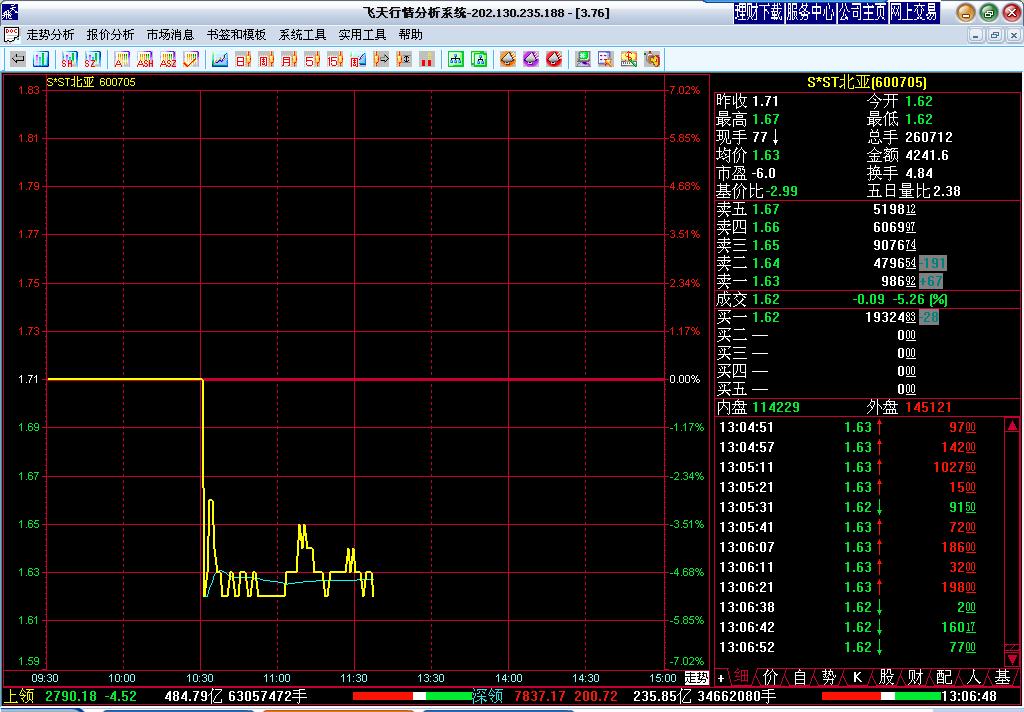Screen dimensions: 1024x712
Task: Open the computer monitor toolbar icon
Action: [583, 59]
